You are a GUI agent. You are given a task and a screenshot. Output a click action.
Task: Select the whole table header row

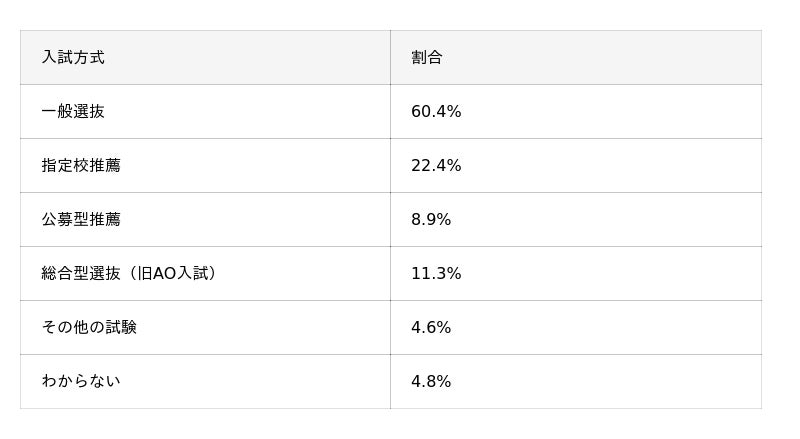pos(390,58)
